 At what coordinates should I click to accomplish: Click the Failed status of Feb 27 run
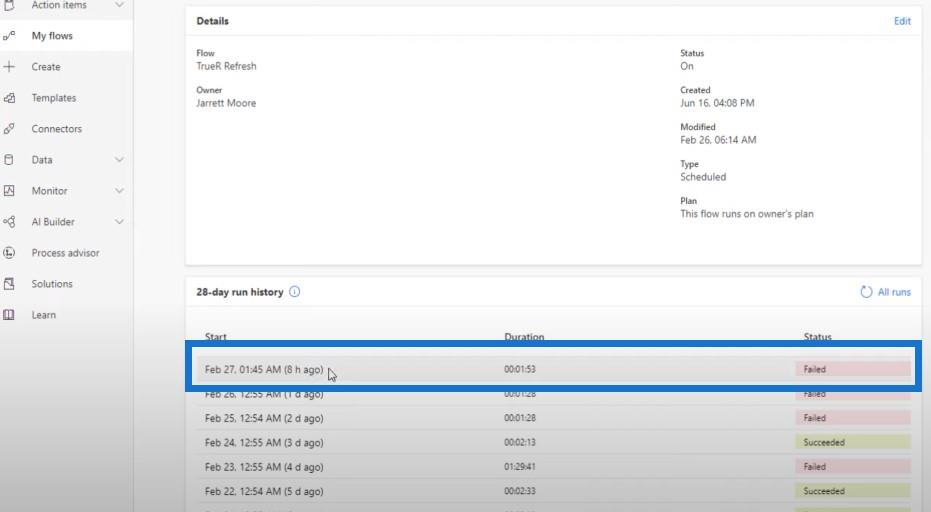pos(853,369)
